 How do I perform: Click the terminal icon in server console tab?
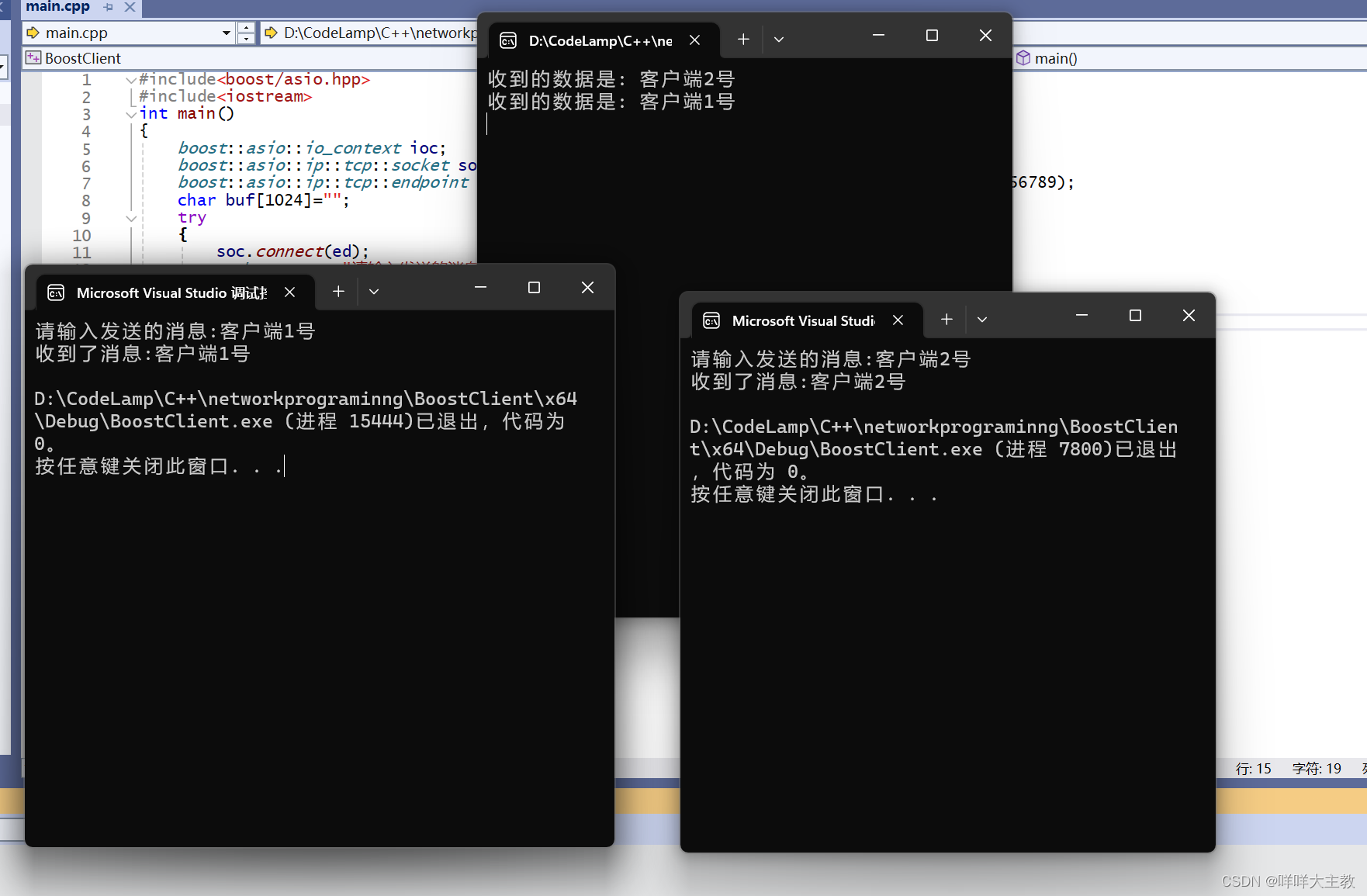[x=508, y=40]
